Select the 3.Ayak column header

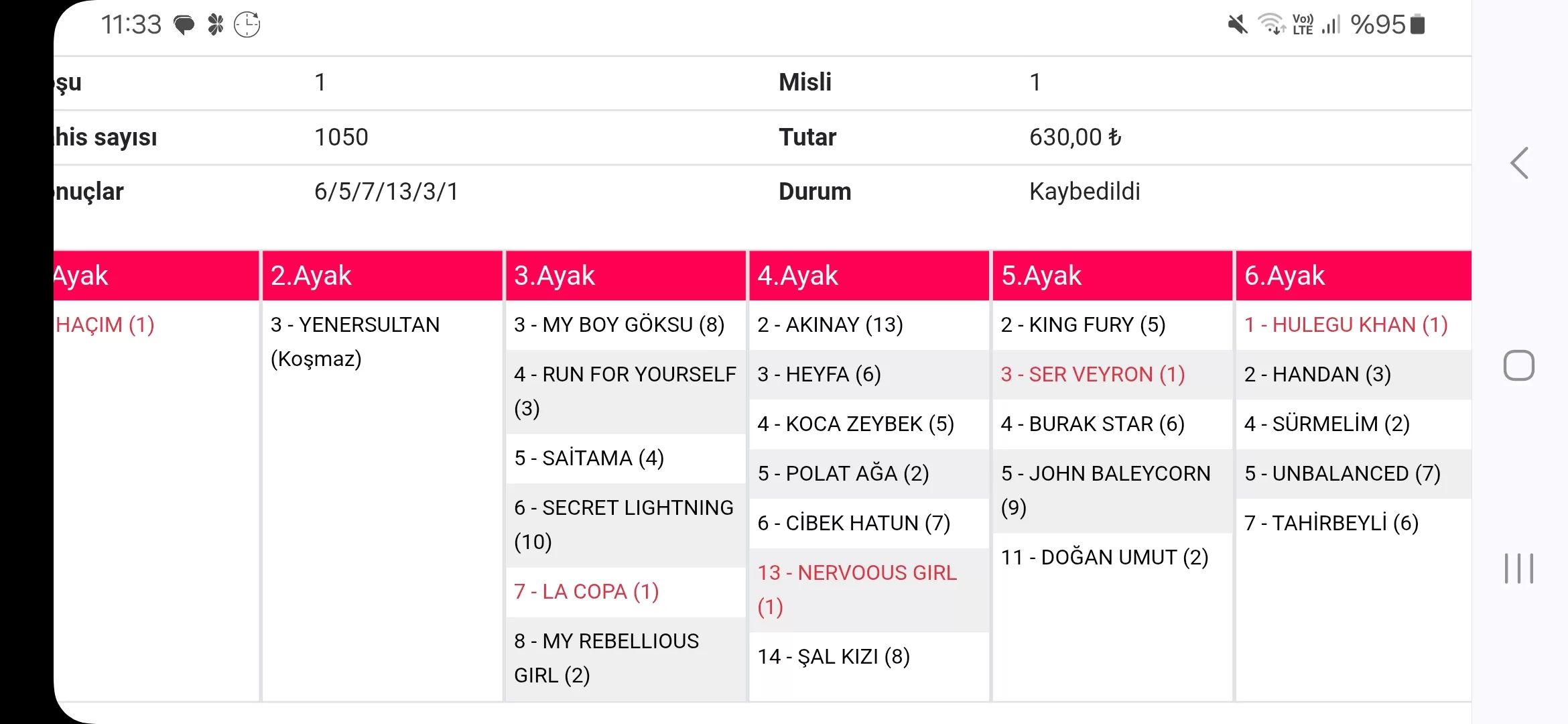tap(625, 276)
